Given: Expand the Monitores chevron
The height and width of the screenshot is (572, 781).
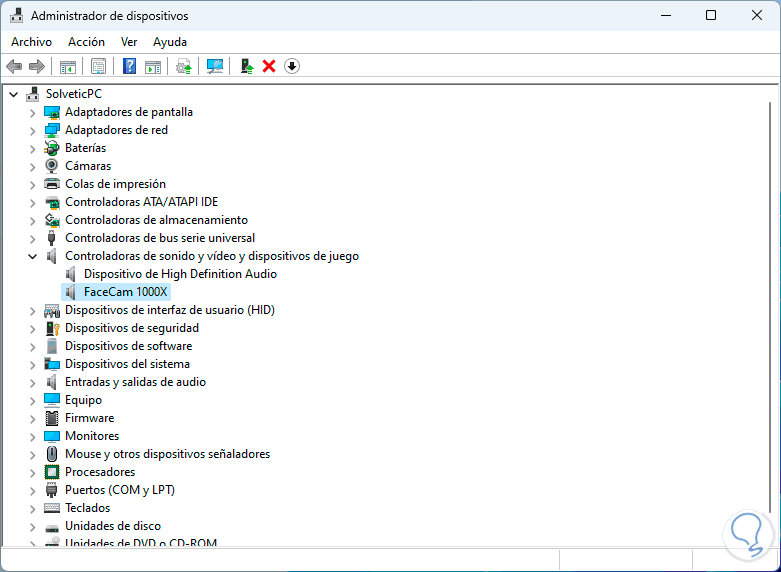Looking at the screenshot, I should [x=32, y=436].
